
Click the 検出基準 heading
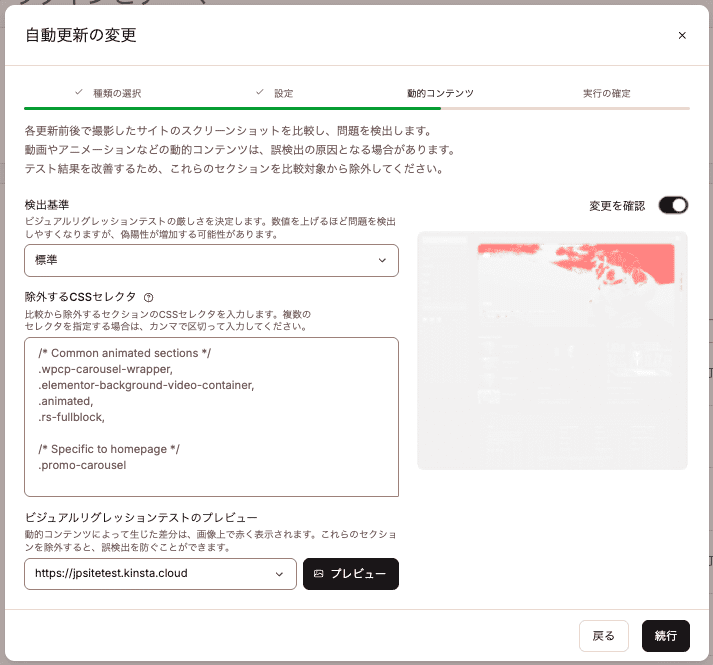coord(47,205)
